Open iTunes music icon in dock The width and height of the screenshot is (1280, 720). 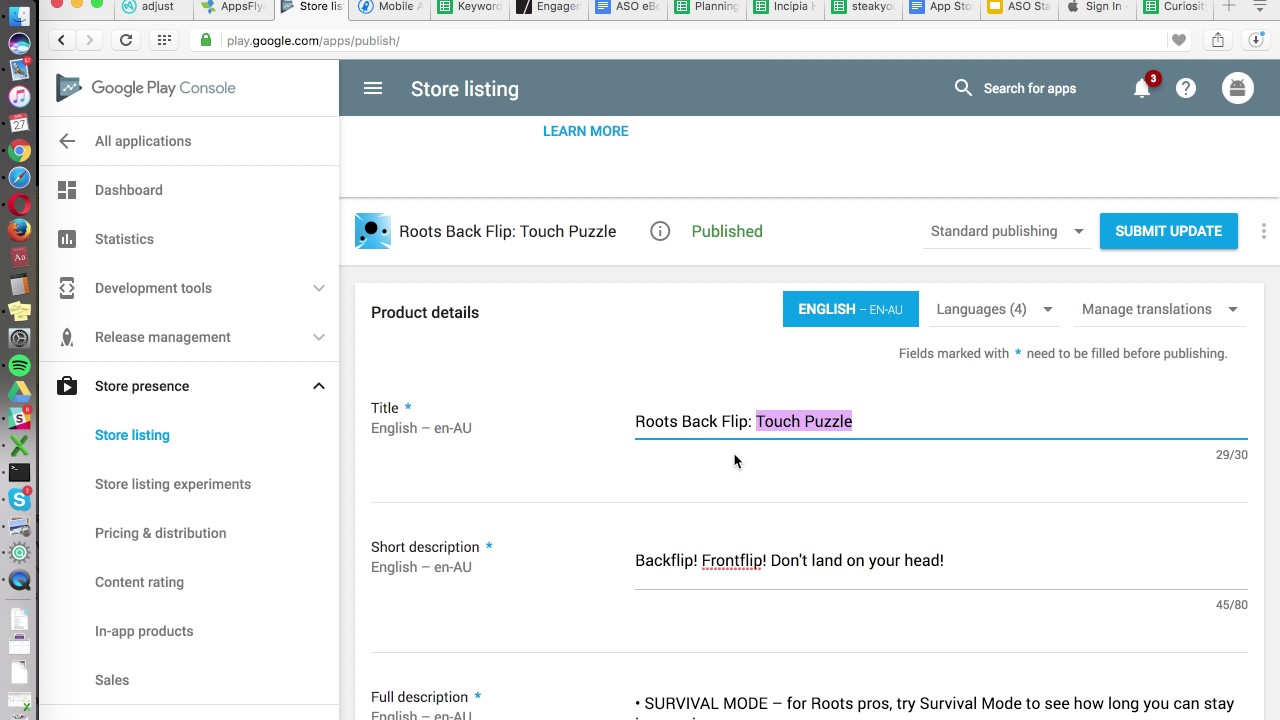tap(19, 96)
